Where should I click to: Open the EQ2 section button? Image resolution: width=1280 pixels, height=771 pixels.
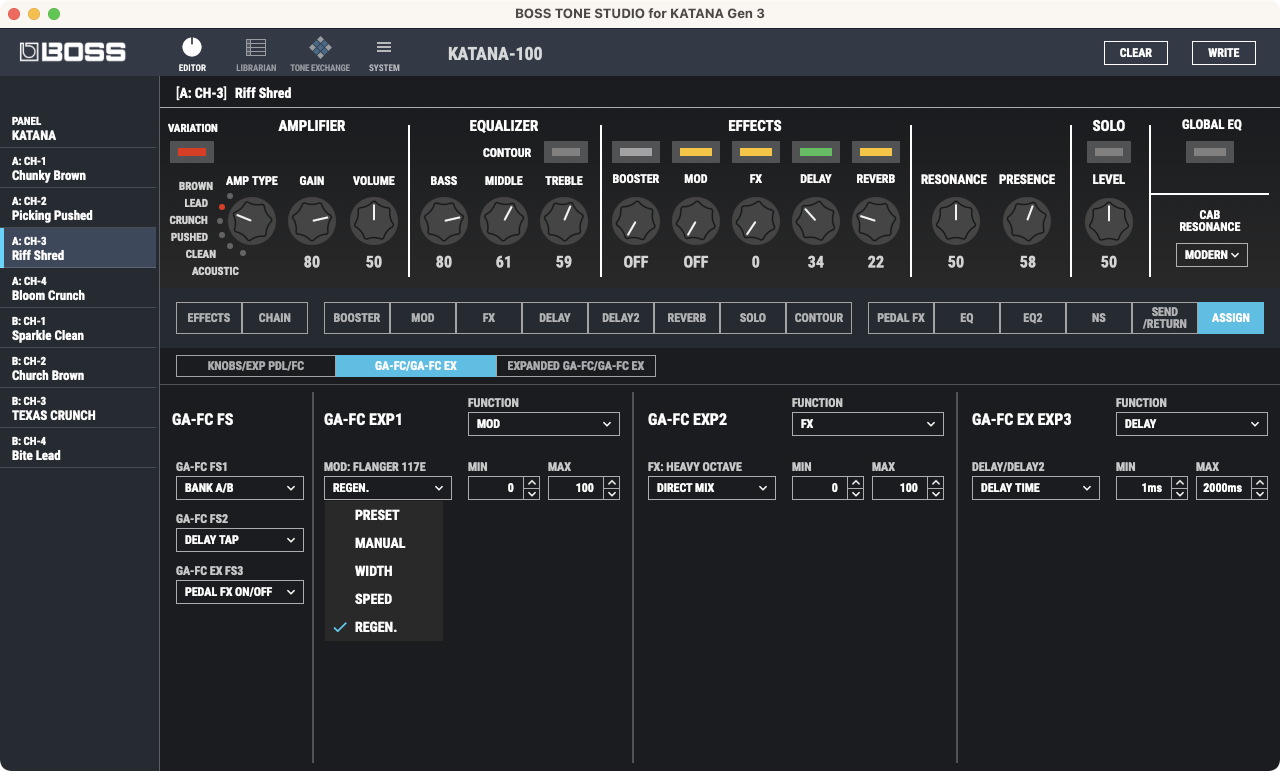point(1033,318)
